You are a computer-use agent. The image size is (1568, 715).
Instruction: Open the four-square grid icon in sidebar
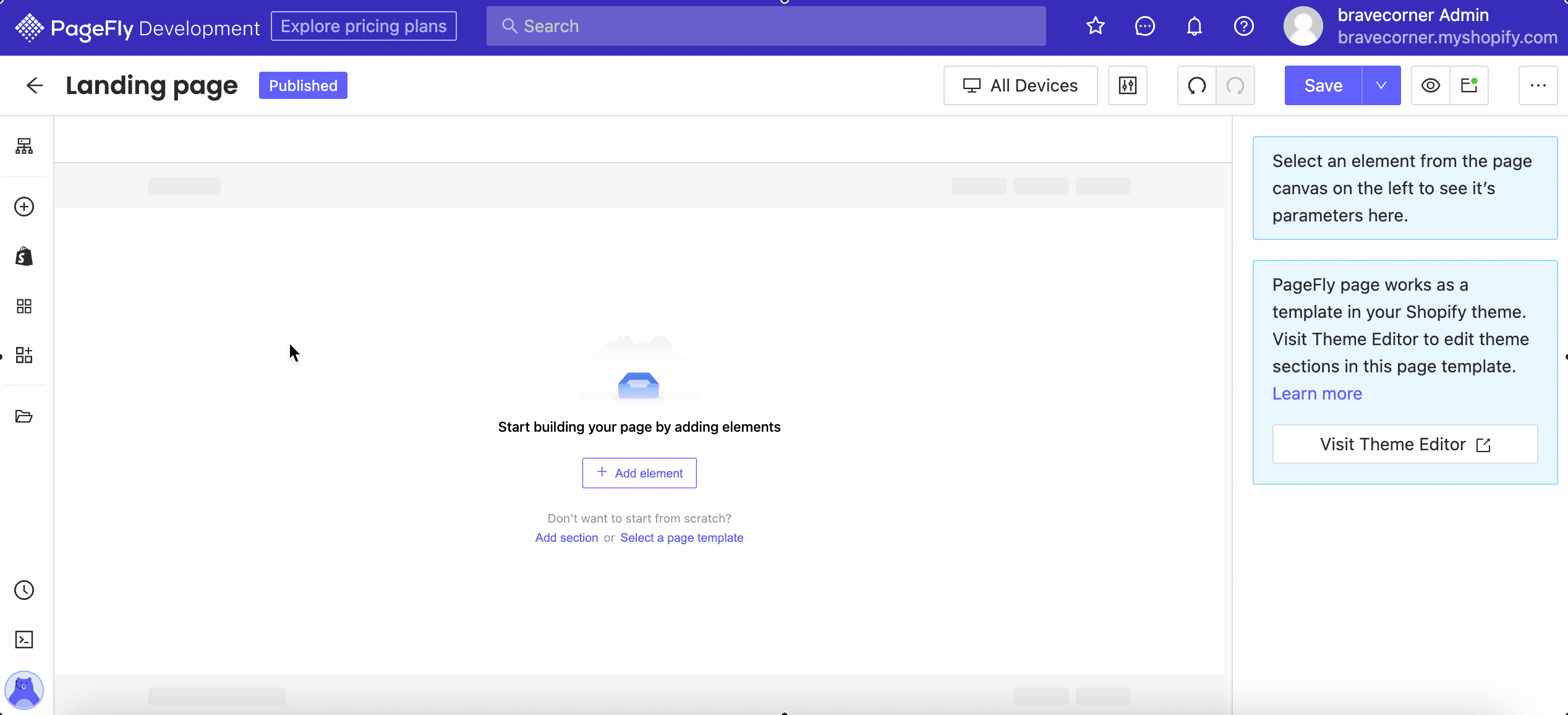coord(24,306)
